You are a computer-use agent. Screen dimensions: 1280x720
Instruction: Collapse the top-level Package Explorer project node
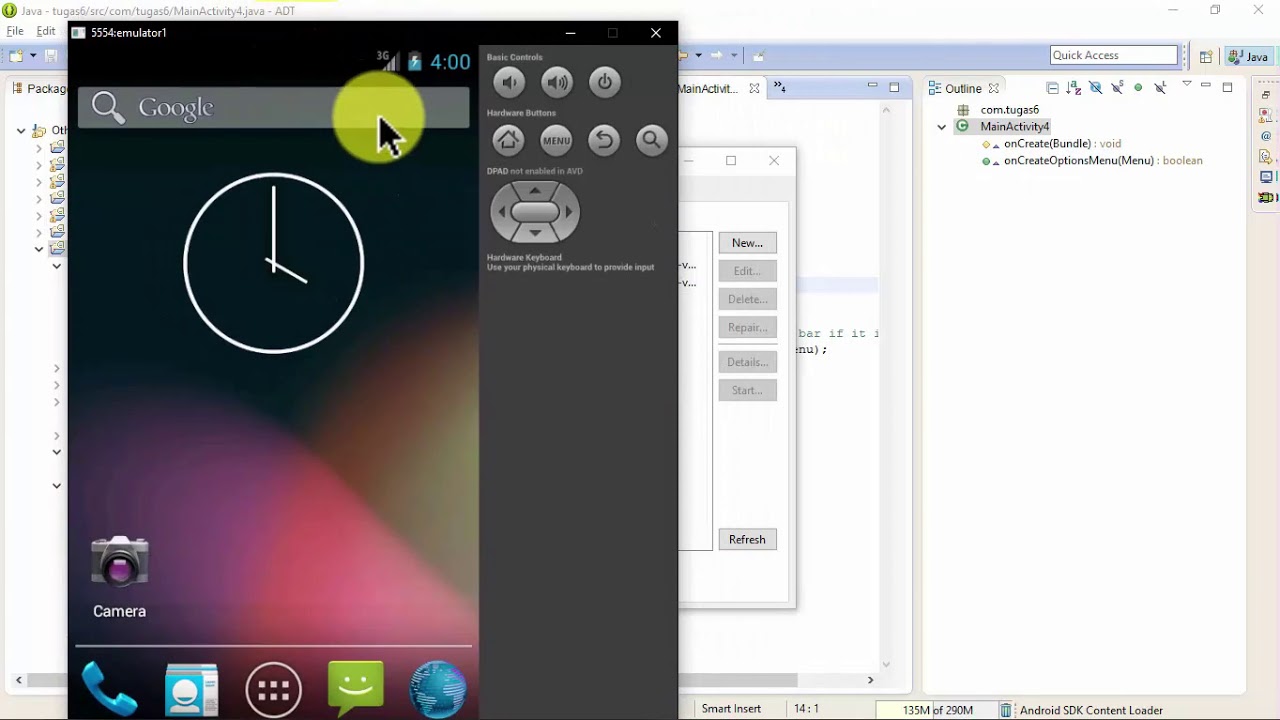21,130
